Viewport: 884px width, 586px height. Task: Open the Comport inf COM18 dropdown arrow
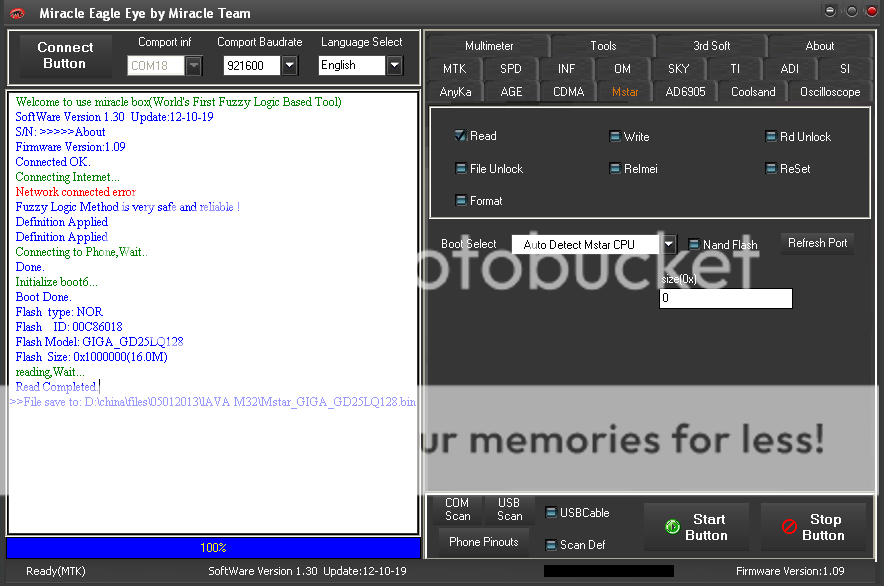[193, 66]
